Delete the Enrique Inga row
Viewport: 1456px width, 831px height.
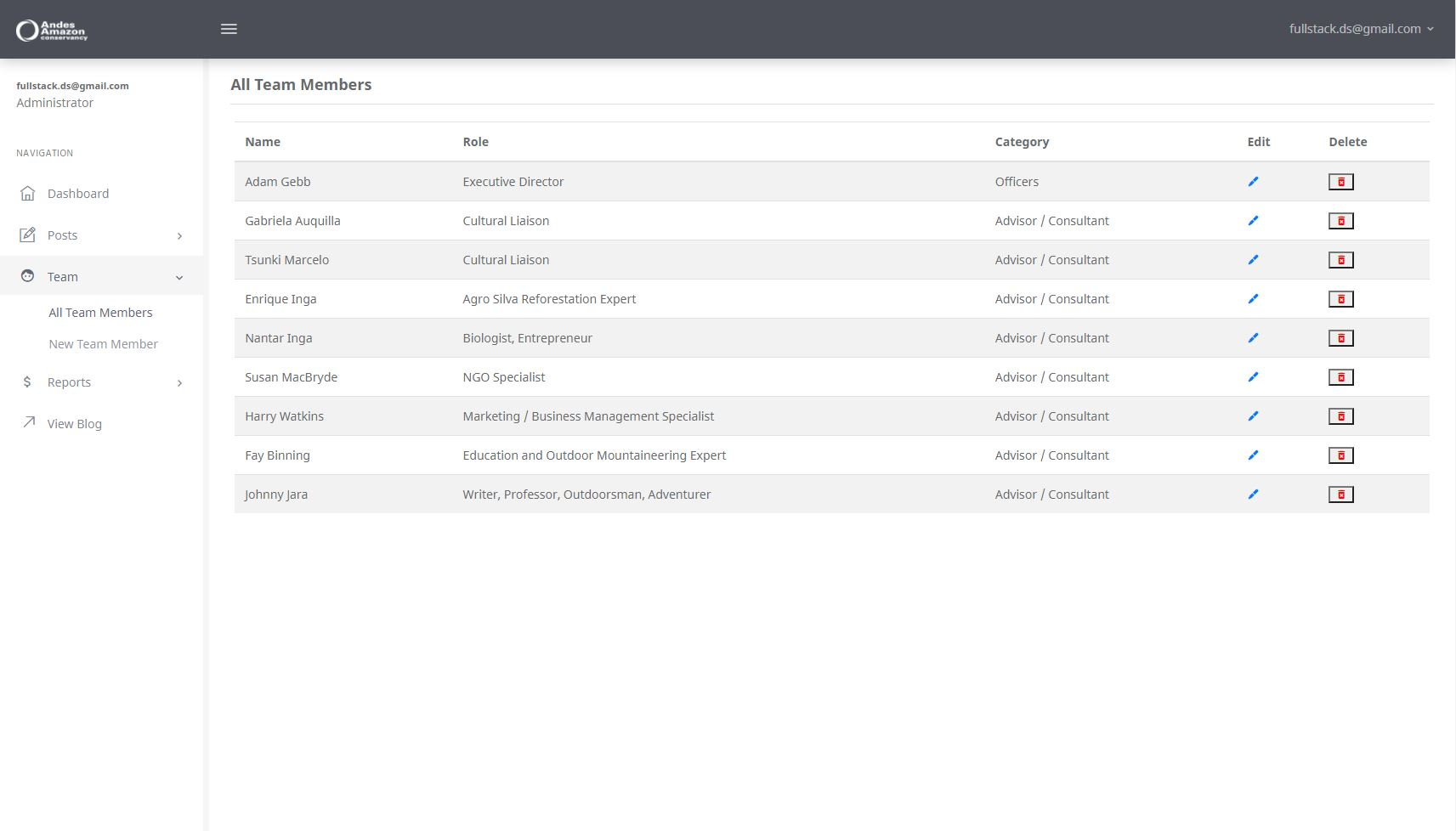coord(1341,299)
